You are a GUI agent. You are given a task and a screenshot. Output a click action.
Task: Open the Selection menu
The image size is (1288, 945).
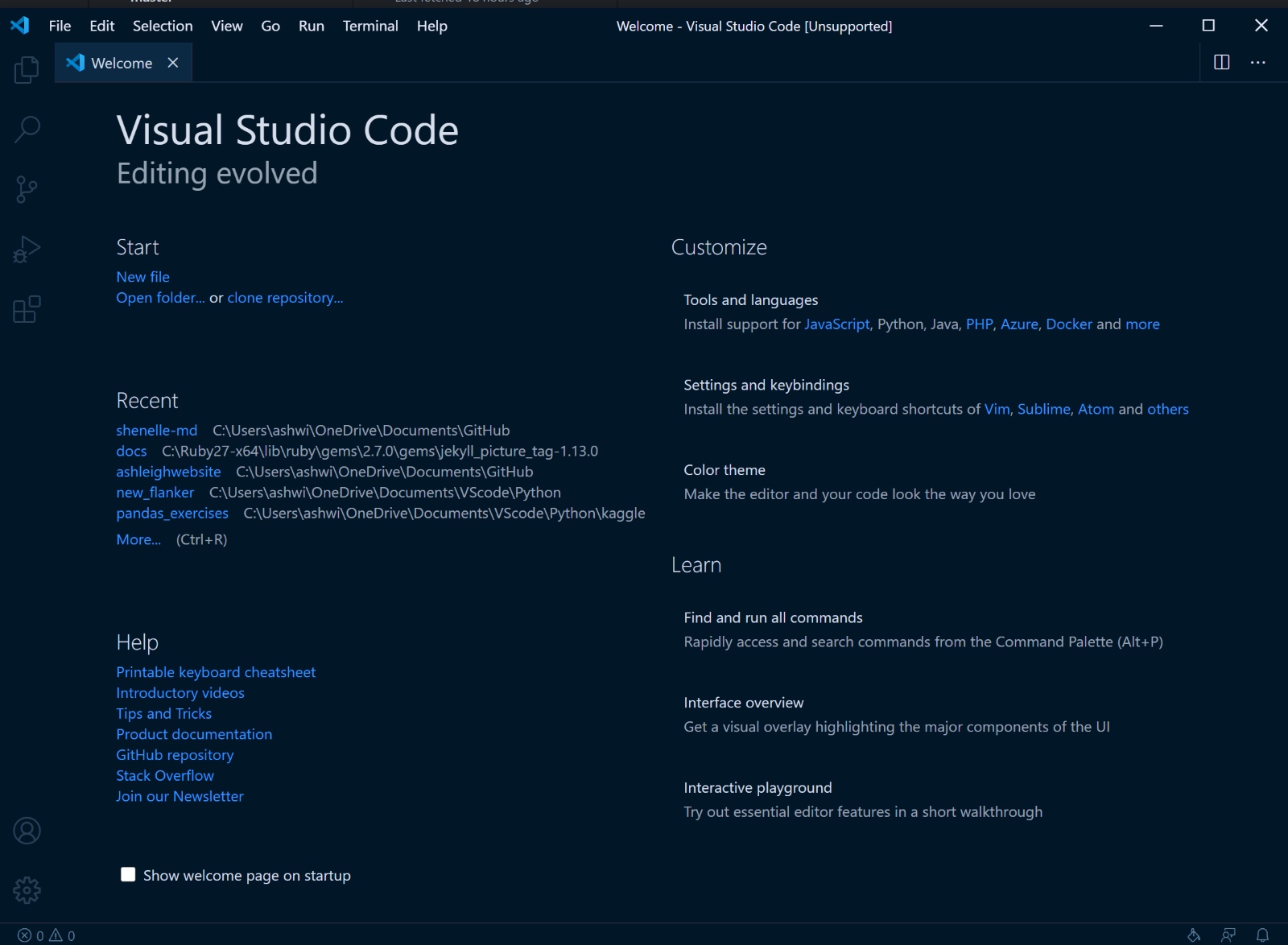click(163, 26)
